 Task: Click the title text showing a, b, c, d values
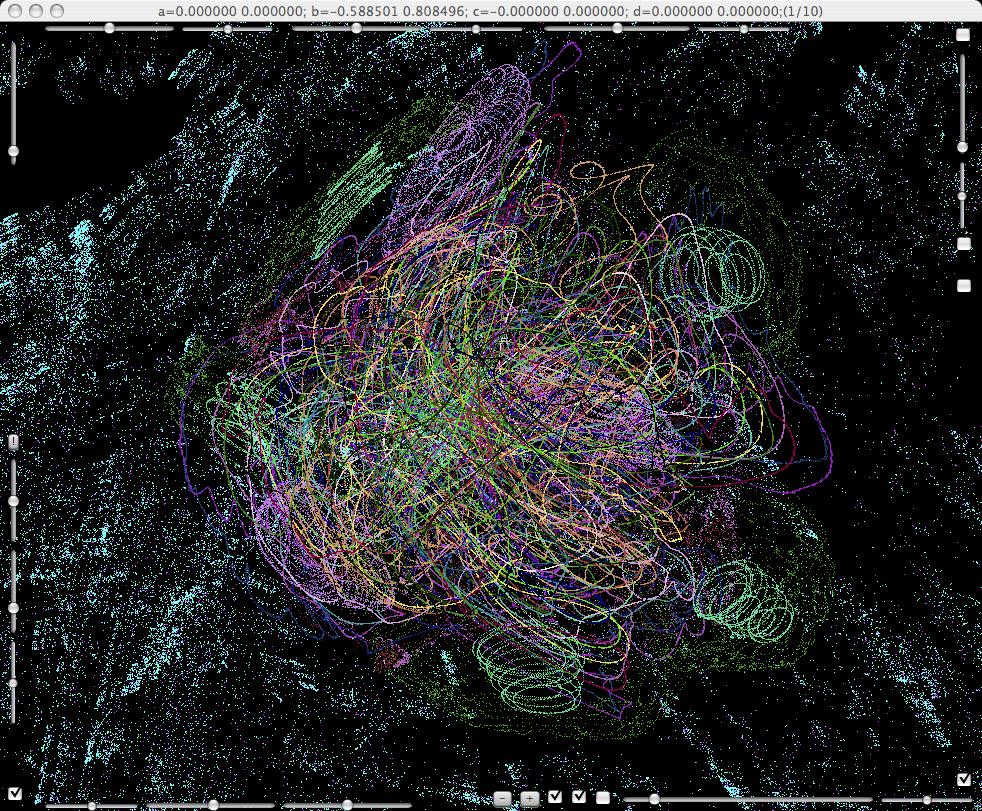[490, 11]
